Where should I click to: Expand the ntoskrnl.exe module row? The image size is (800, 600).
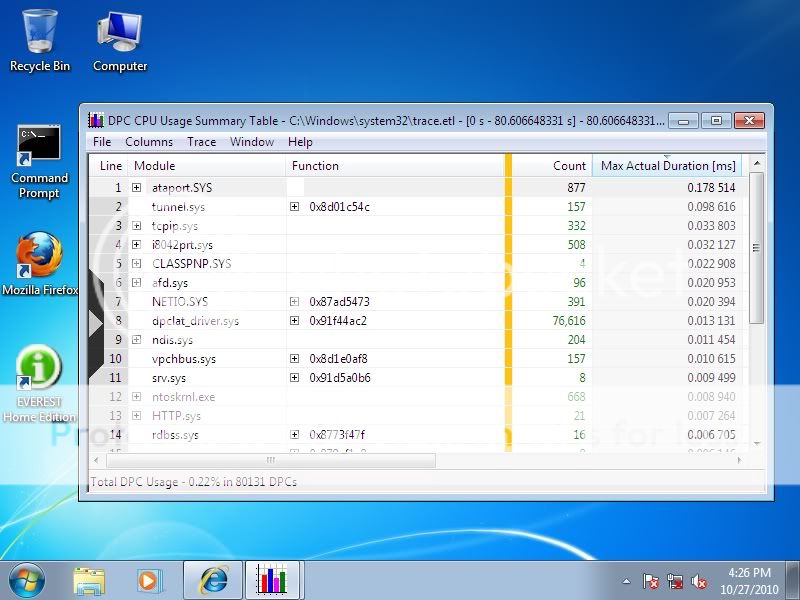(136, 396)
